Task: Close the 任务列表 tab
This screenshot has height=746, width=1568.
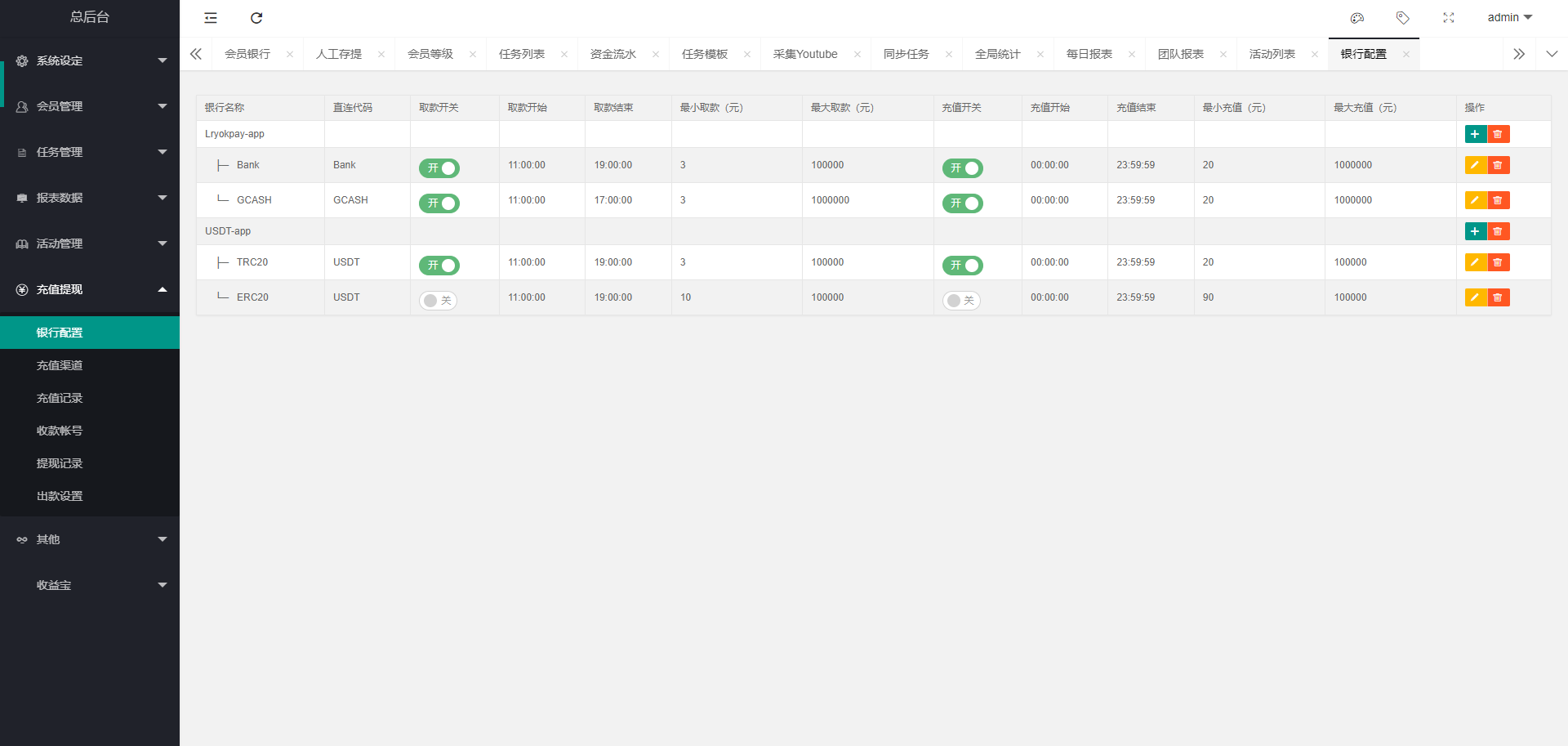Action: pyautogui.click(x=564, y=55)
